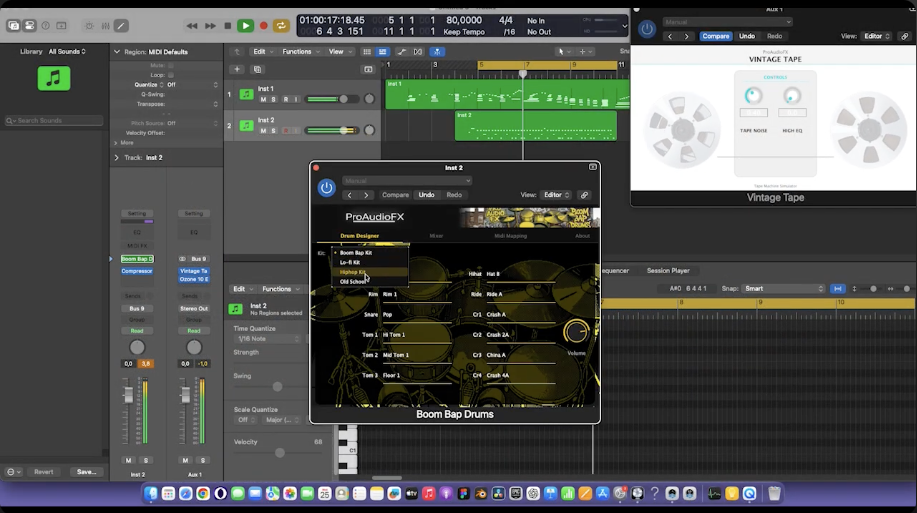Viewport: 917px width, 513px height.
Task: Bypass Vintage Tape plugin with power button
Action: point(647,29)
